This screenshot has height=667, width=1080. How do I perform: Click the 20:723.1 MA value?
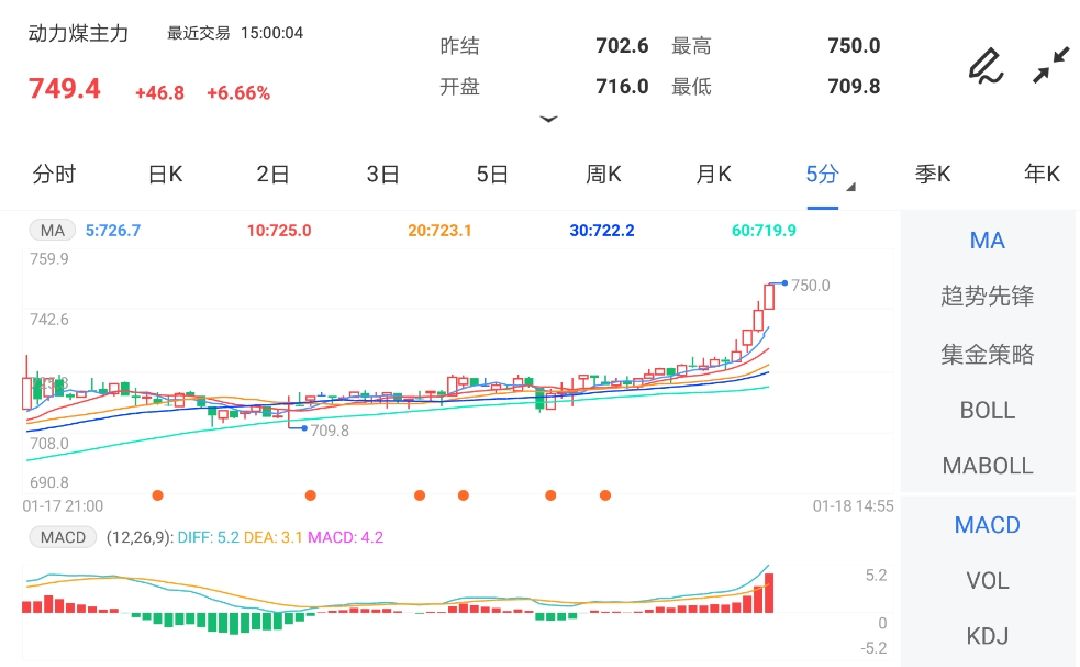pos(439,230)
